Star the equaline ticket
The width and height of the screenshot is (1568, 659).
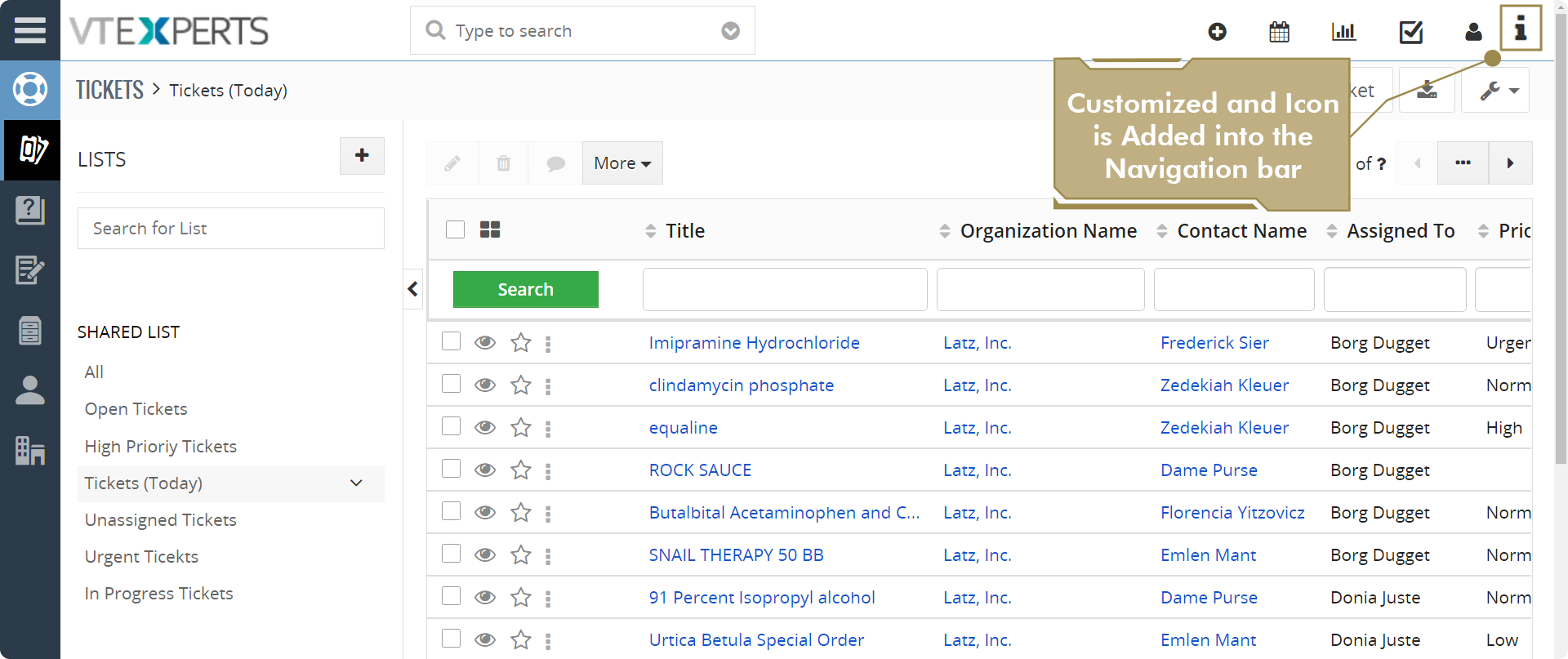tap(521, 428)
